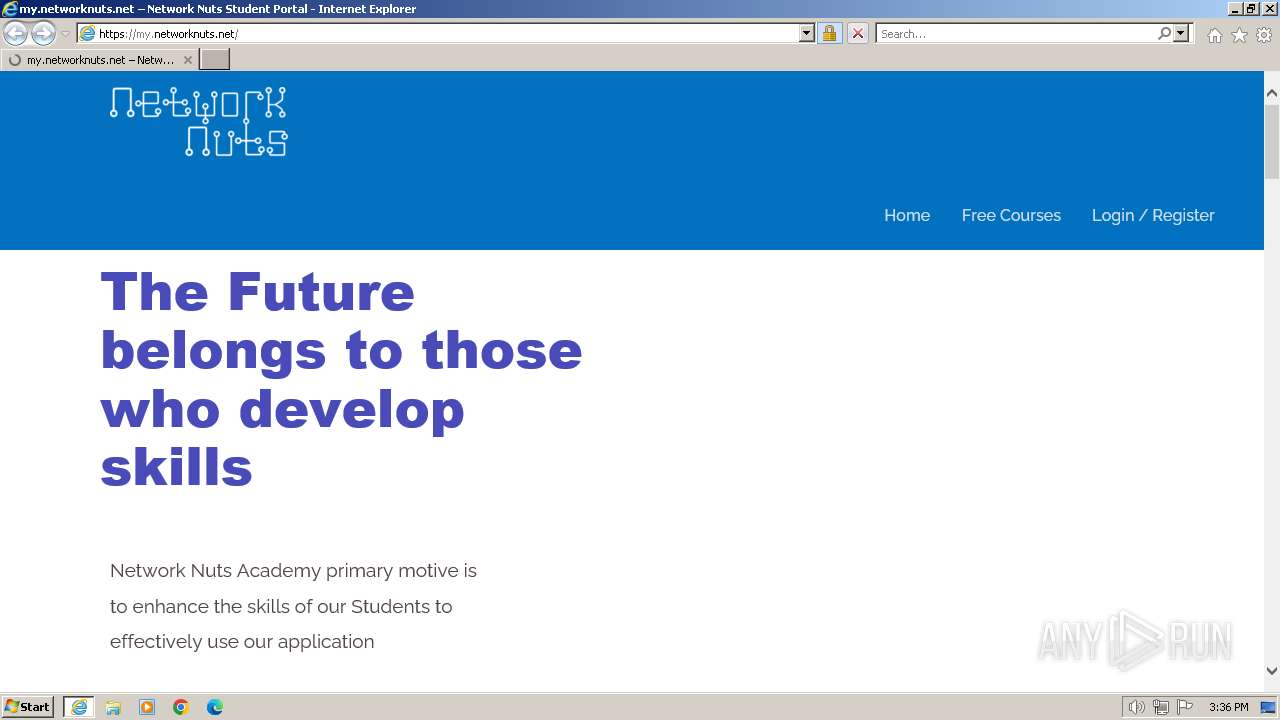Click the 'Network Nuts Academy primary motive' paragraph
This screenshot has width=1280, height=720.
pyautogui.click(x=293, y=606)
